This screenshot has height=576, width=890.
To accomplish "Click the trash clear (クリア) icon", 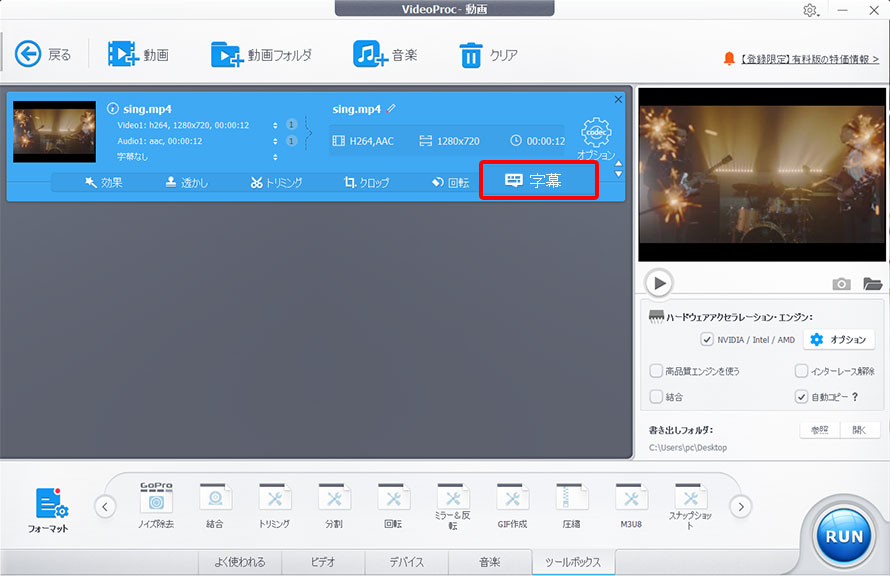I will tap(470, 54).
